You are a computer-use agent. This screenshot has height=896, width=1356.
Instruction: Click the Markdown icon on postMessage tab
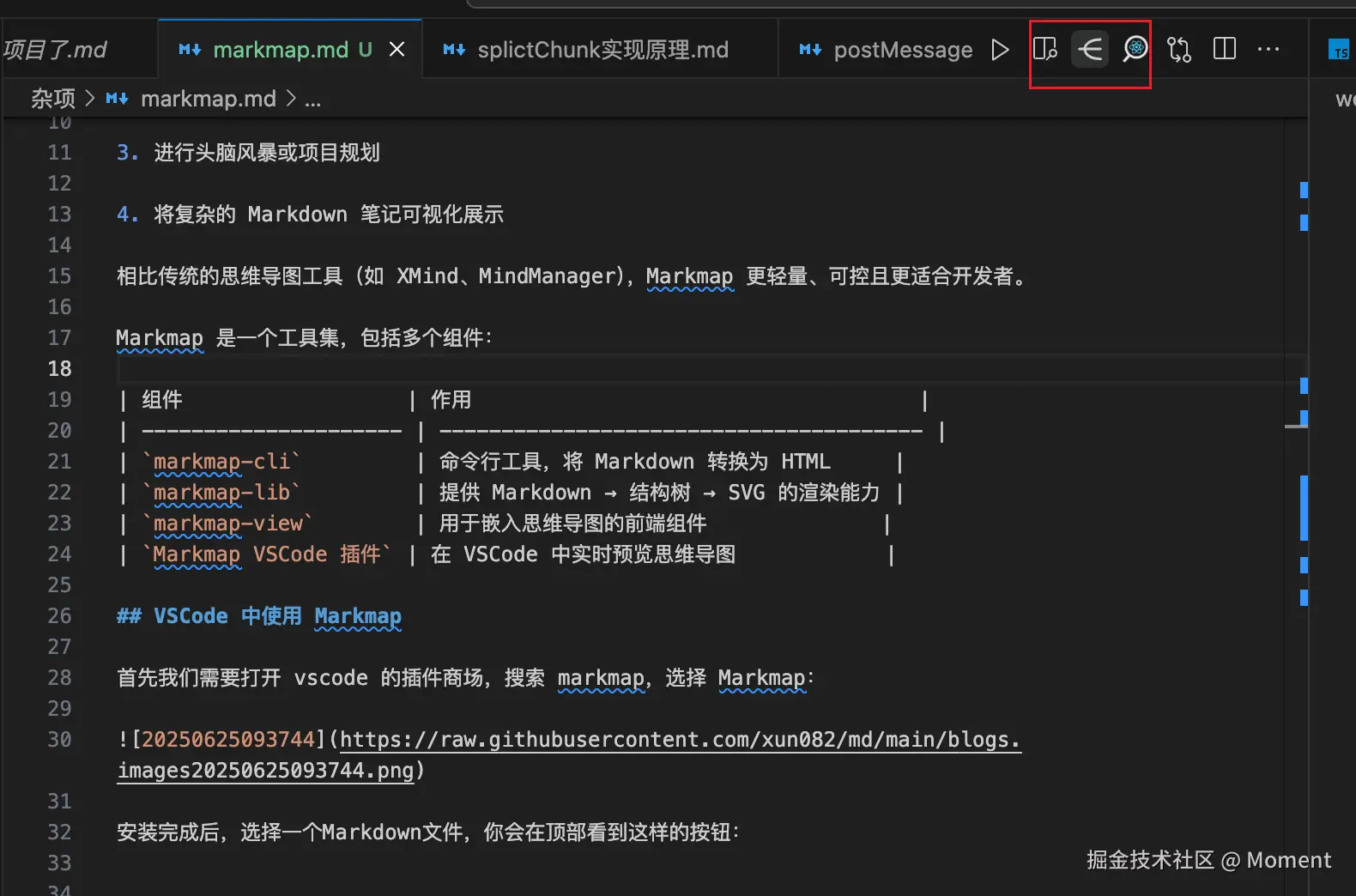click(x=810, y=50)
